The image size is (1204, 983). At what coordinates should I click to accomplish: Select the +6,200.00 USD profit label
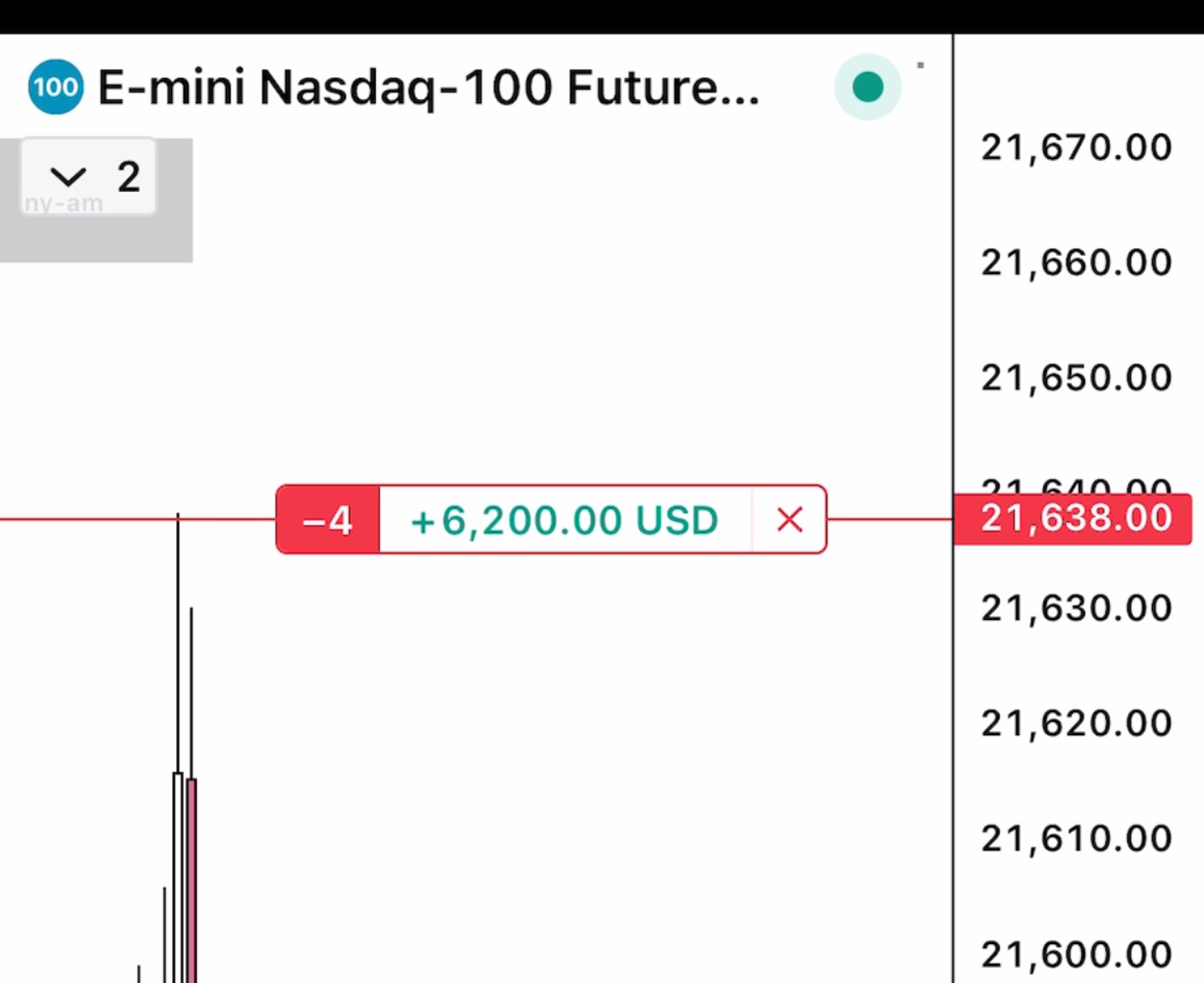(564, 521)
